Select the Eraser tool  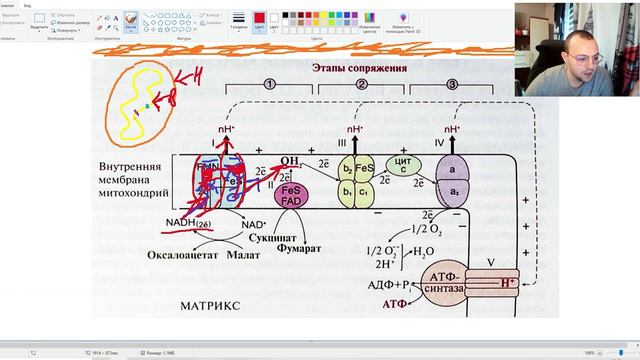click(x=99, y=28)
